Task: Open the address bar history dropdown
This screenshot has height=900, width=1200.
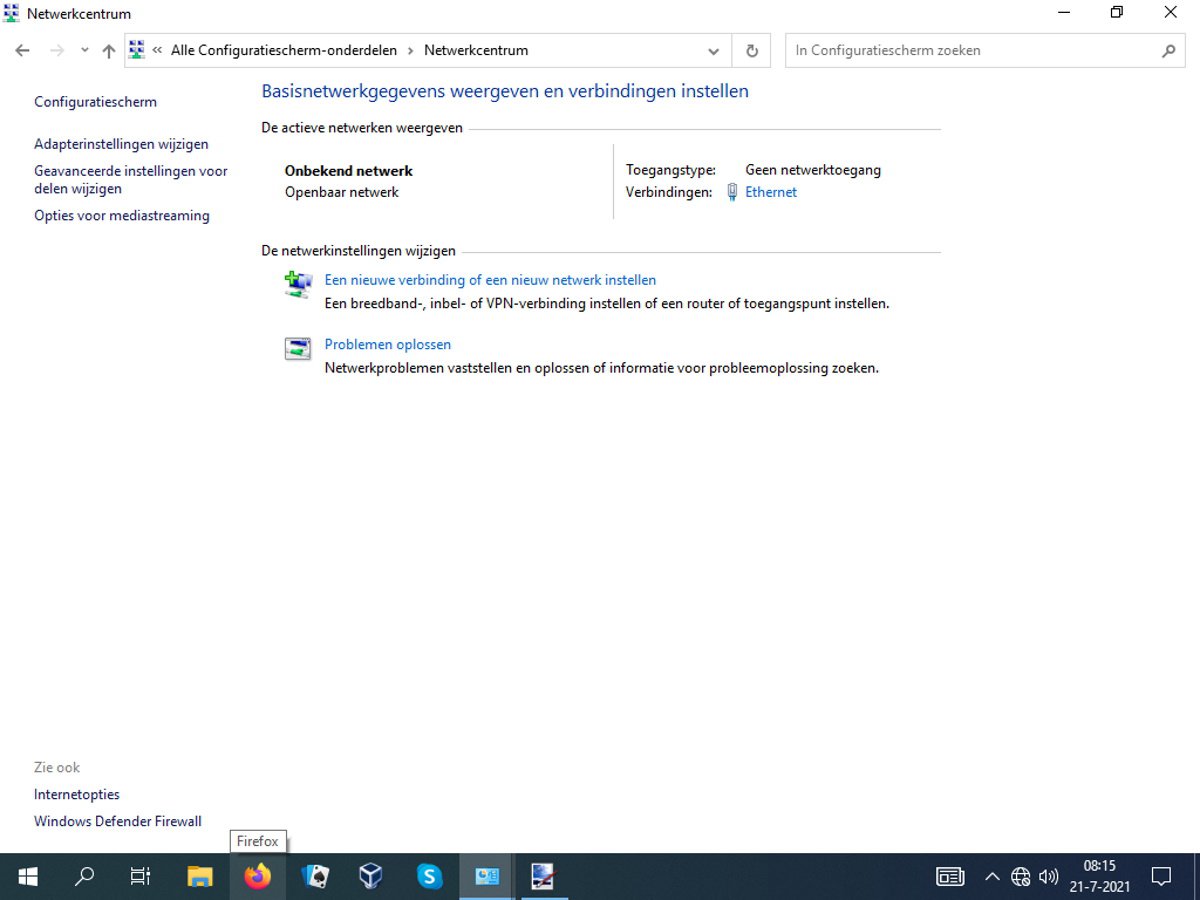Action: tap(713, 51)
